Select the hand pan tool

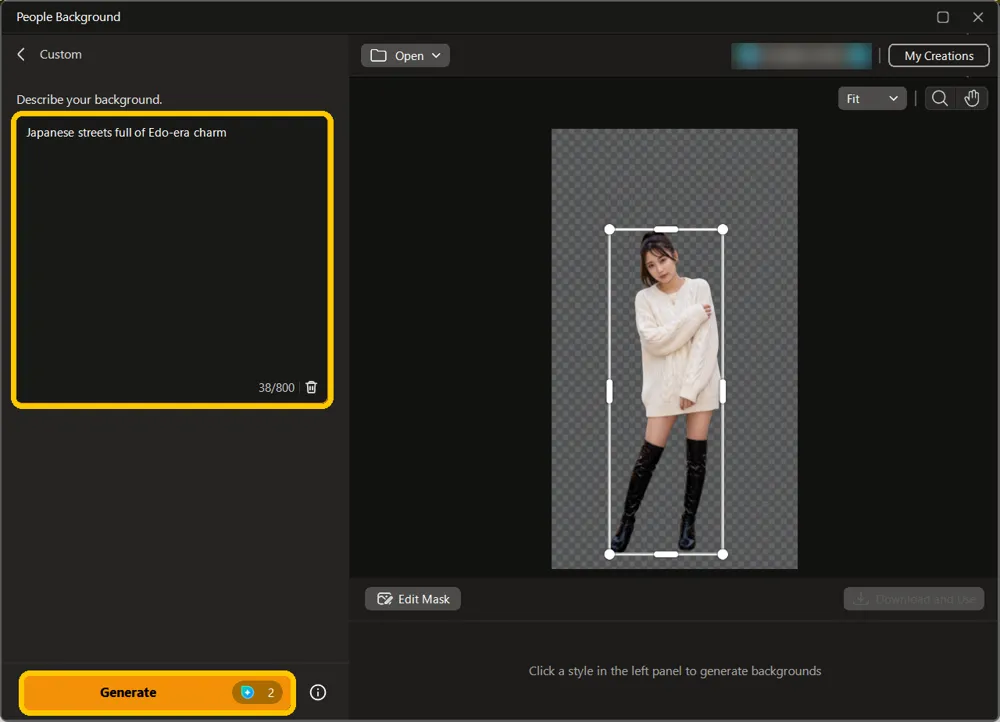(x=971, y=98)
